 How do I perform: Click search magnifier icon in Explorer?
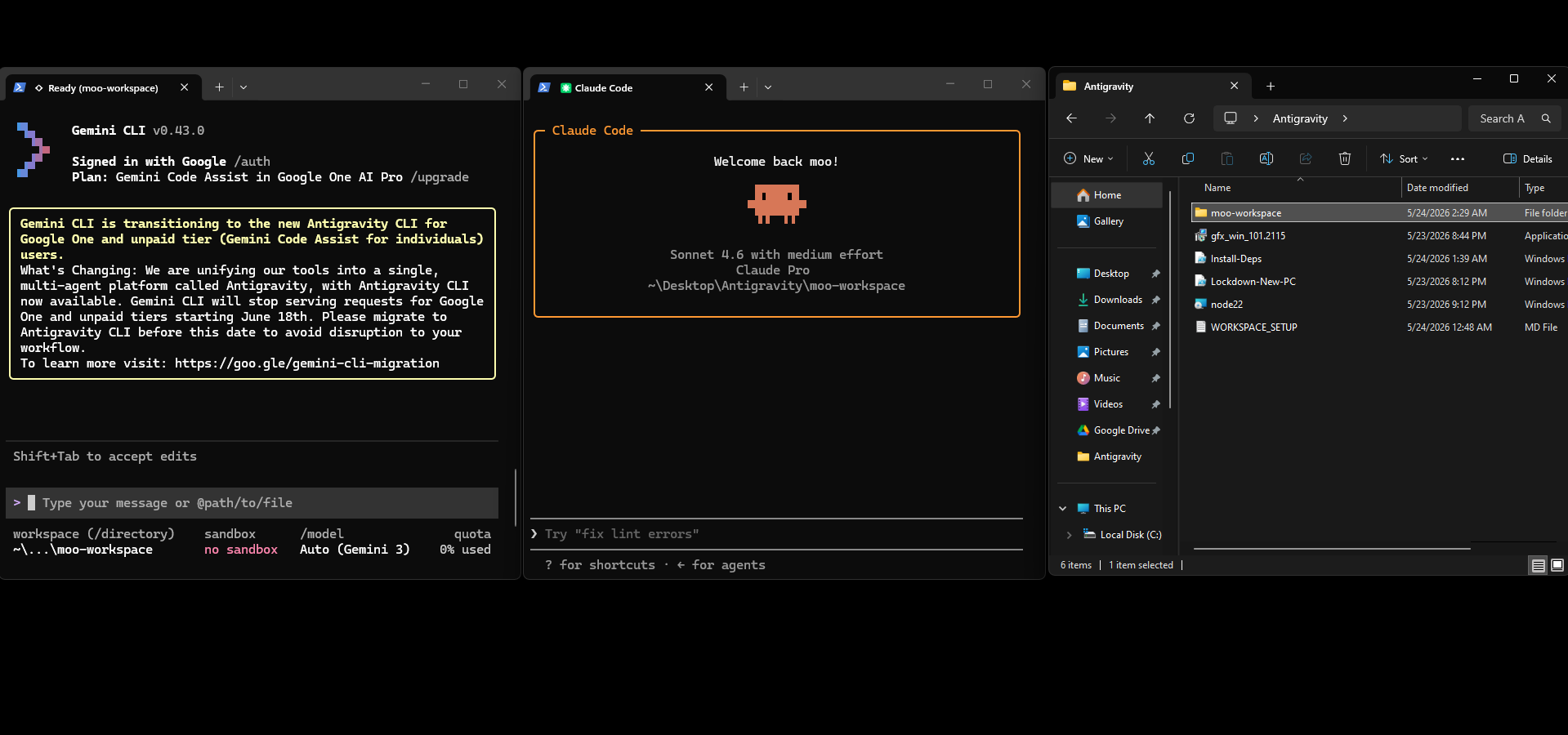tap(1546, 118)
